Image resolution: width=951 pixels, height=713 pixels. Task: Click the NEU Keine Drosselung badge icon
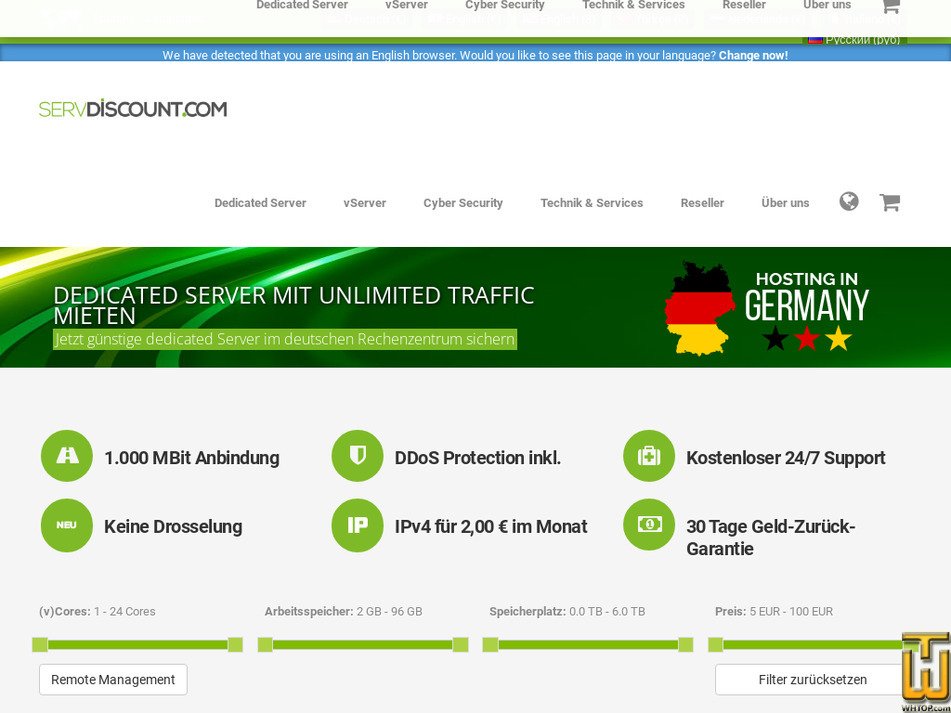(x=67, y=526)
